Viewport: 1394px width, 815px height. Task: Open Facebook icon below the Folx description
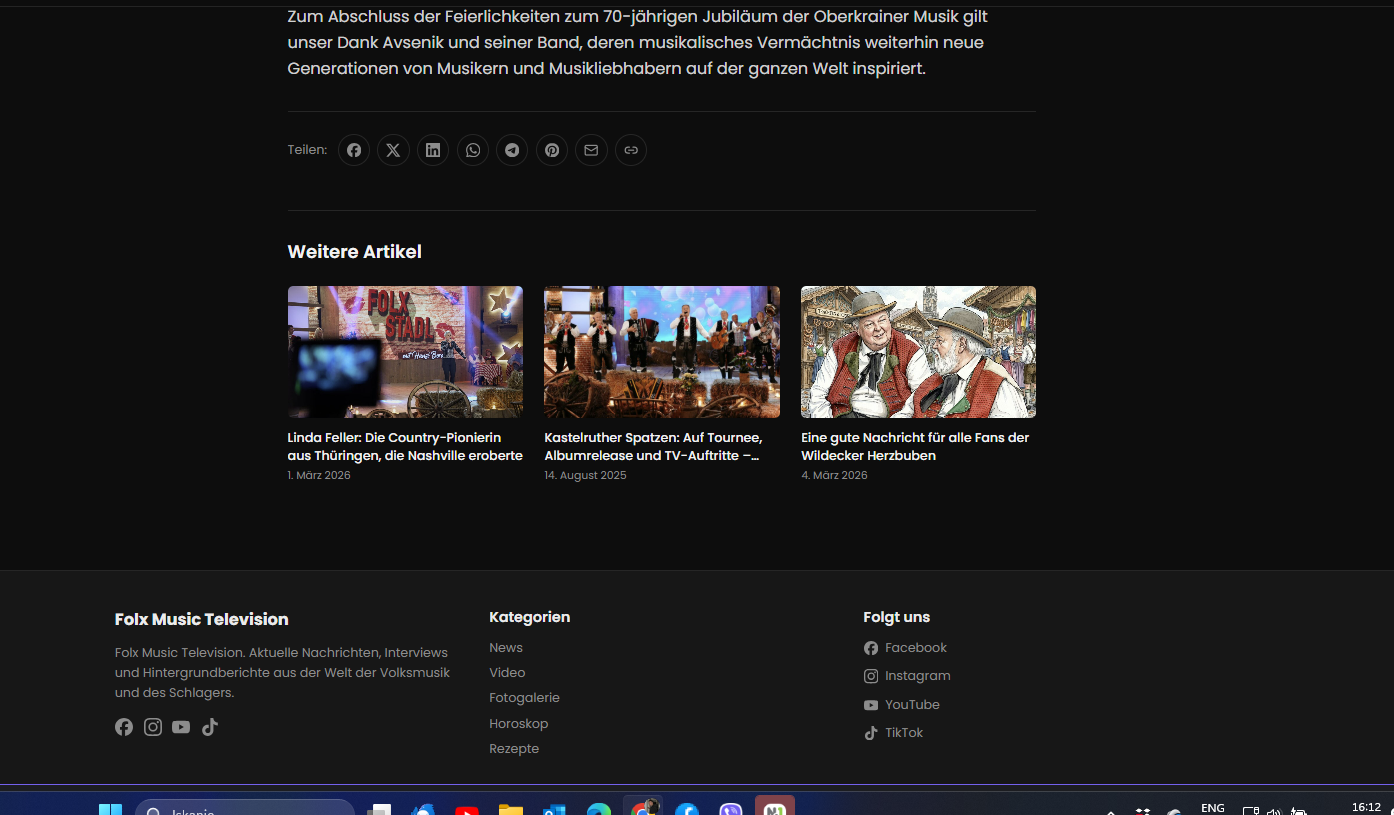click(x=124, y=727)
